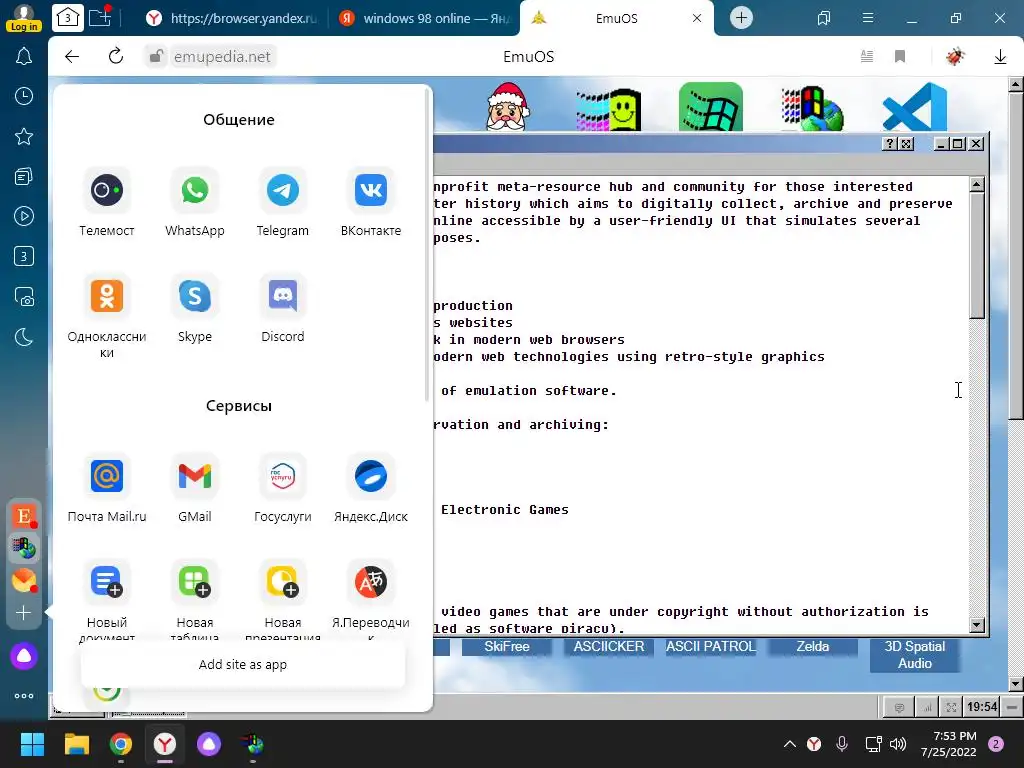Open the video play icon in sidebar

(x=24, y=216)
